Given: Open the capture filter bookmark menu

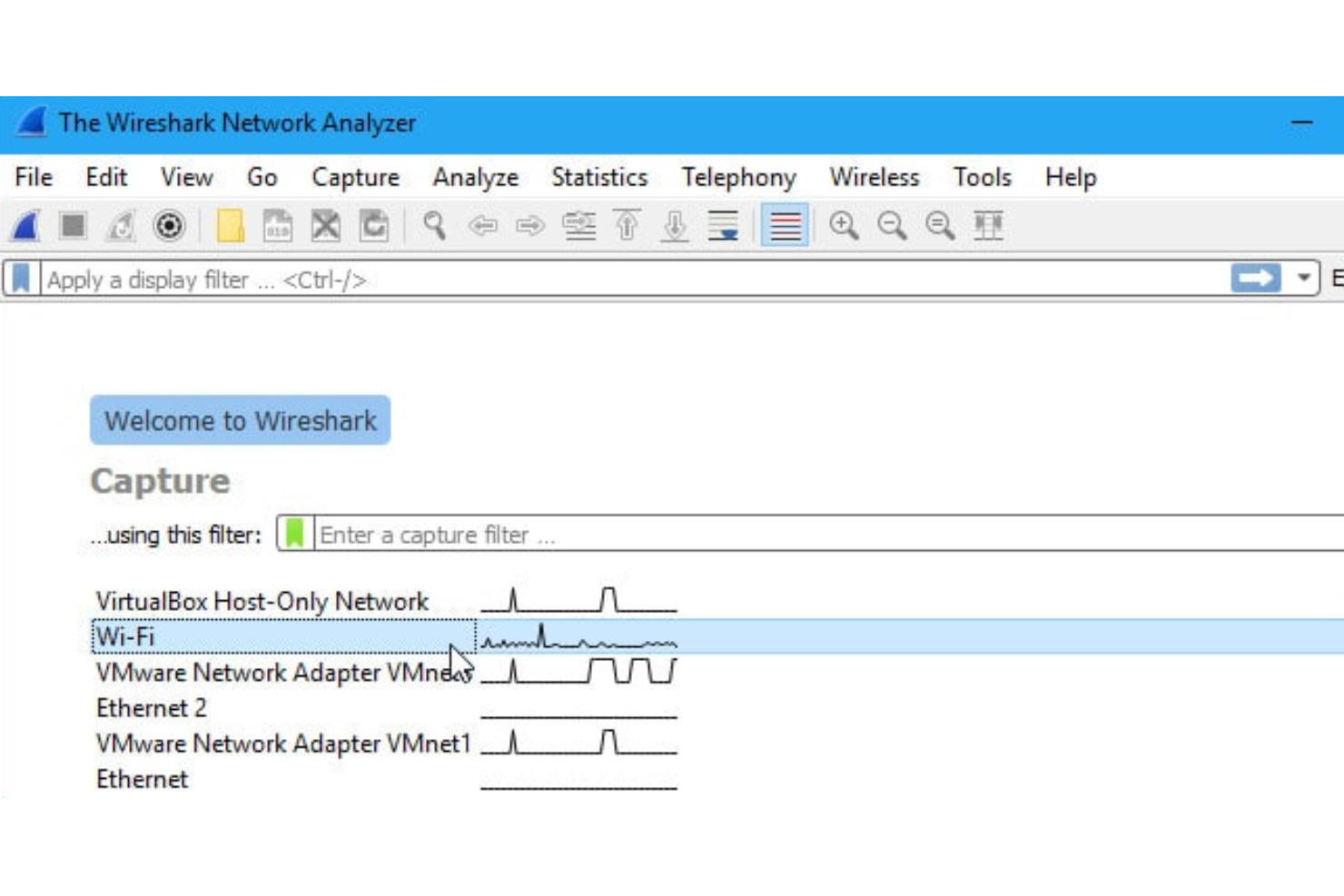Looking at the screenshot, I should [293, 535].
